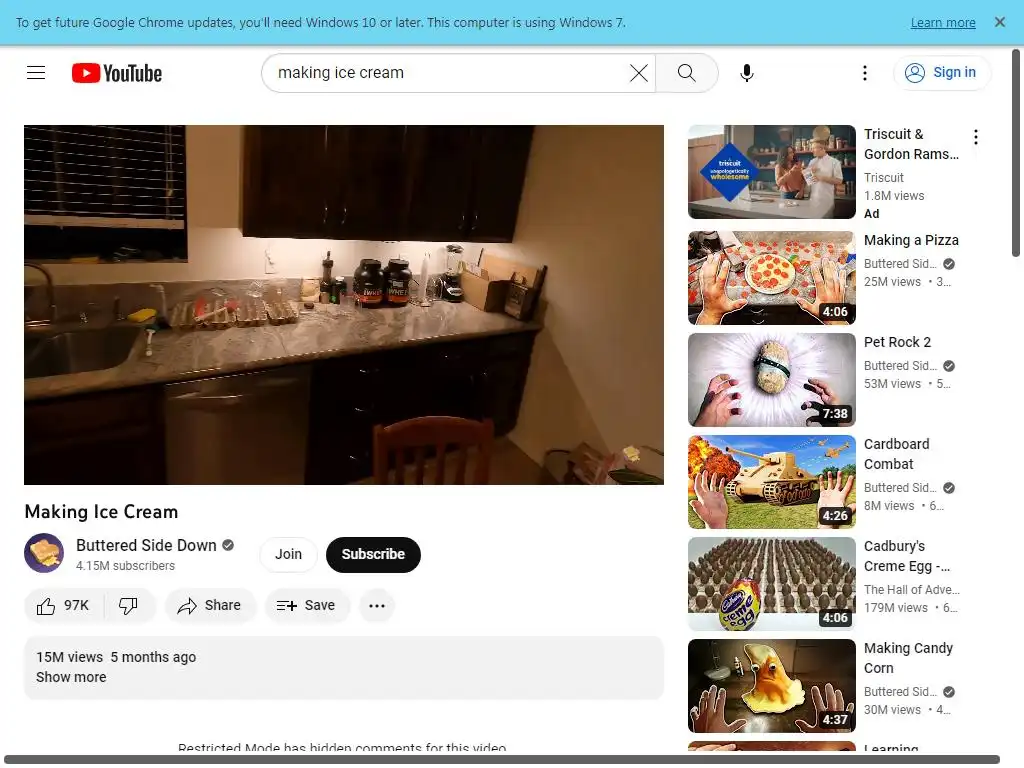Screen dimensions: 1024x768
Task: Open Making Candy Corn thumbnail
Action: pyautogui.click(x=771, y=686)
